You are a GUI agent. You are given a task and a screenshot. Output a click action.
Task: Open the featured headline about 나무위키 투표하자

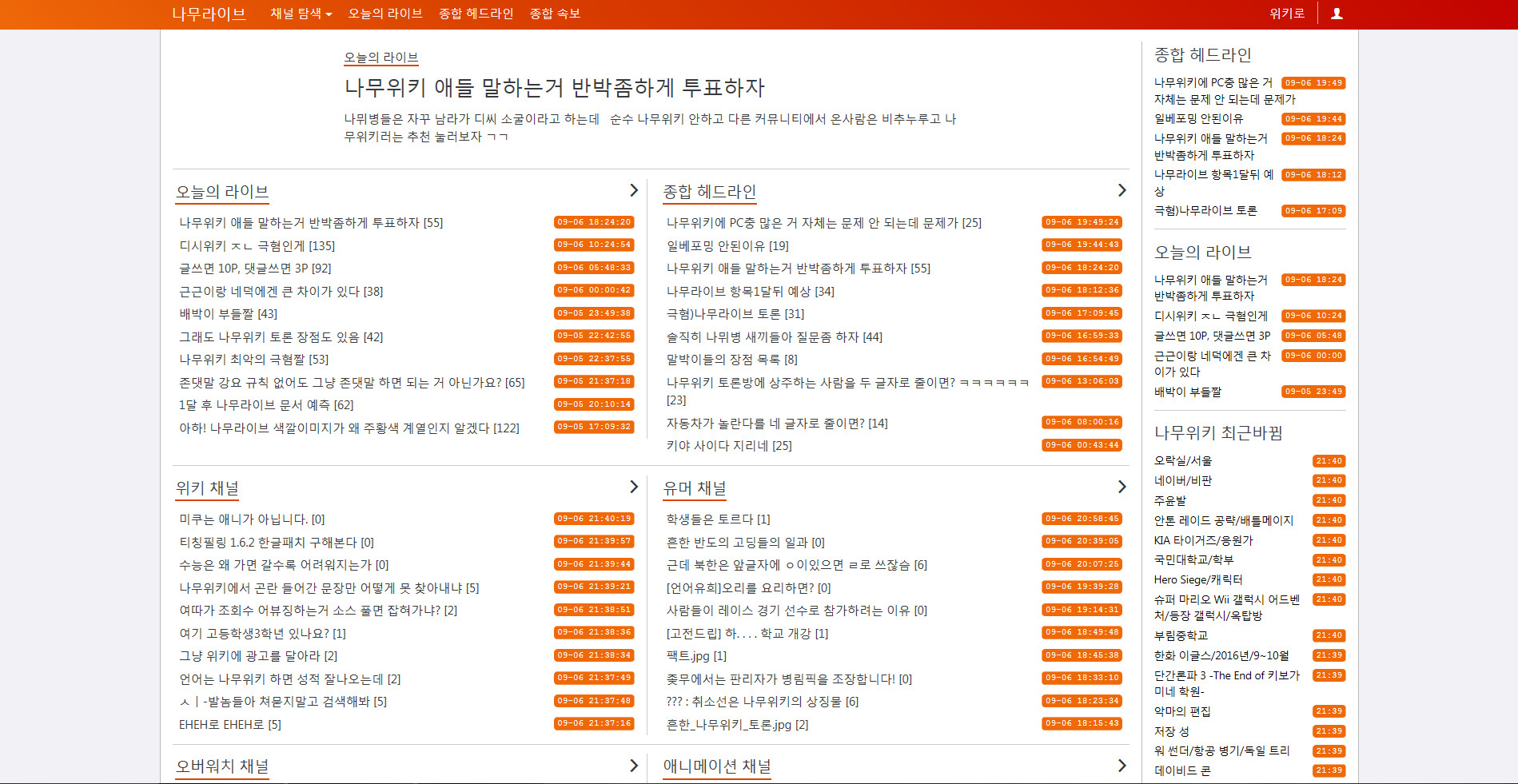pos(554,87)
